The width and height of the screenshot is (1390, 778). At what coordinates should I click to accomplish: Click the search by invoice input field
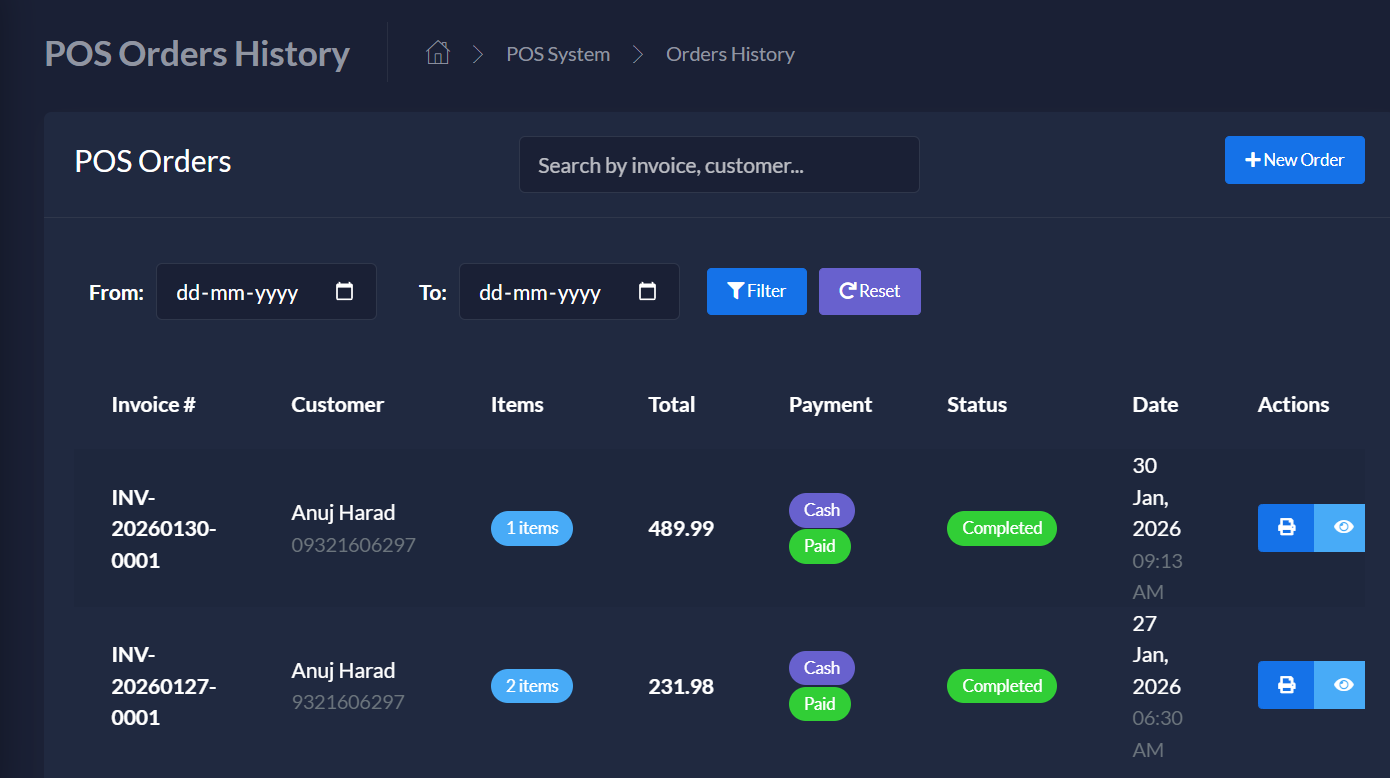coord(719,164)
